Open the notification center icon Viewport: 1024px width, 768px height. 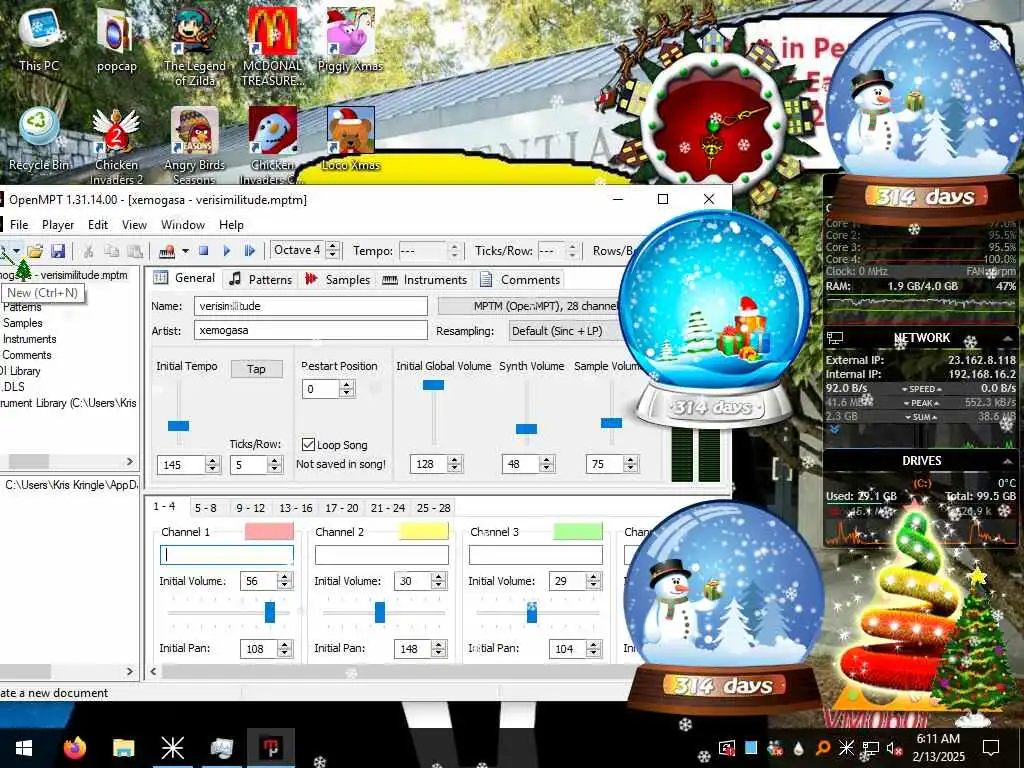click(x=991, y=748)
